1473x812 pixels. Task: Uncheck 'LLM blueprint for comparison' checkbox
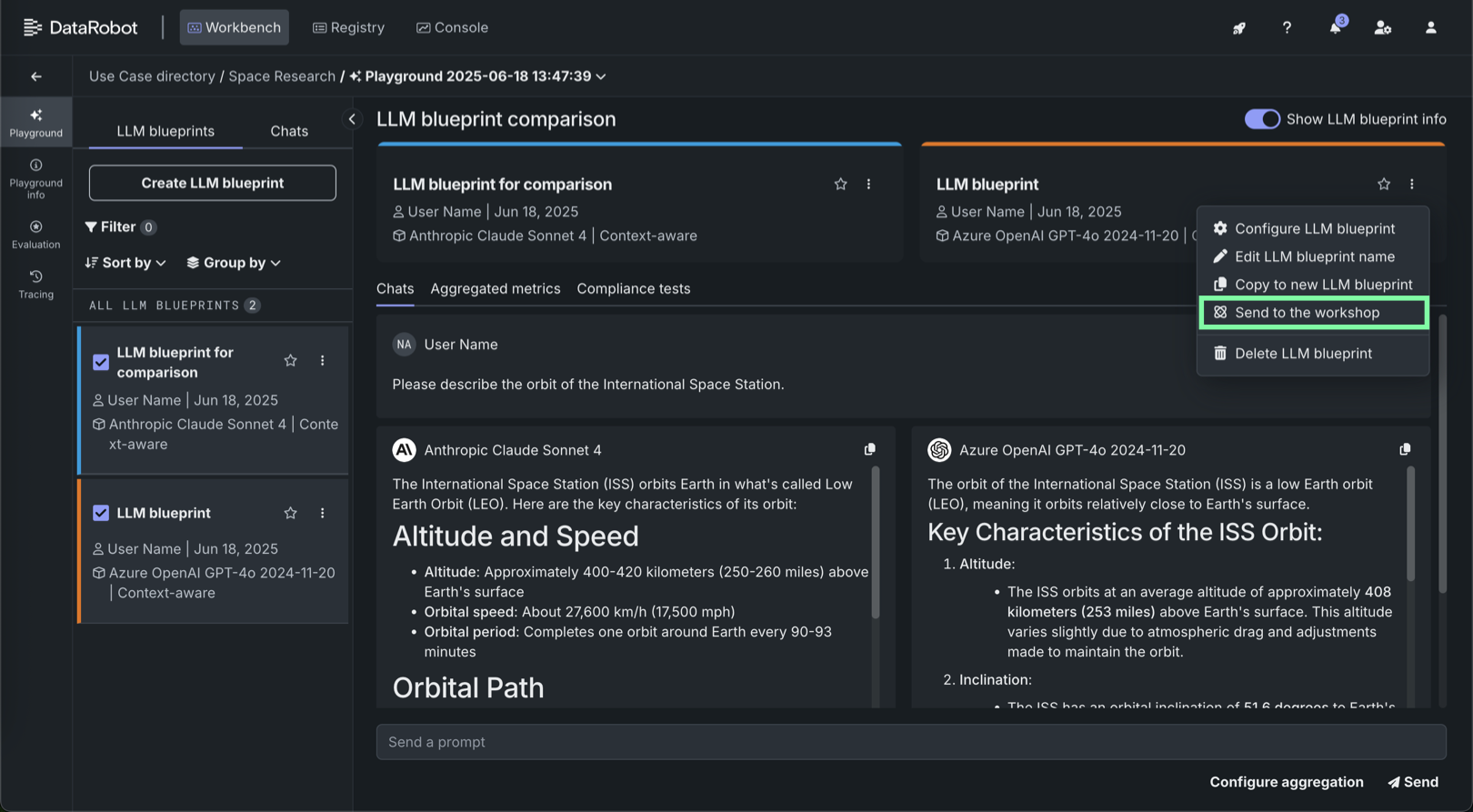[x=101, y=362]
